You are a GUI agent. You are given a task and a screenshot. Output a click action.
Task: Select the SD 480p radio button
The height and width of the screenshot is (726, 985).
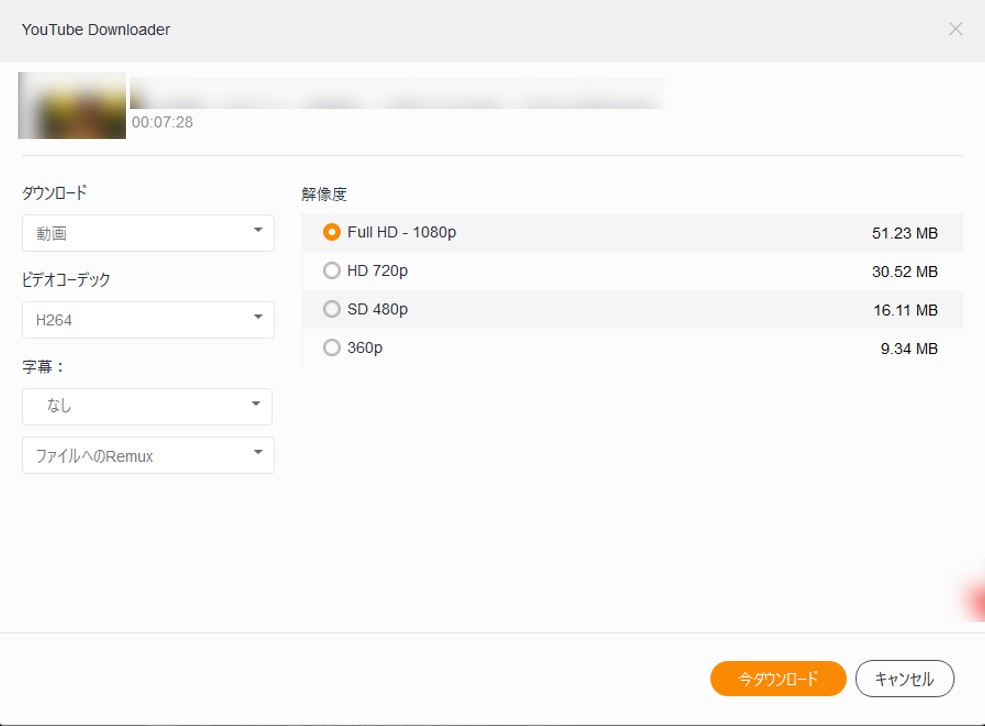pyautogui.click(x=332, y=310)
